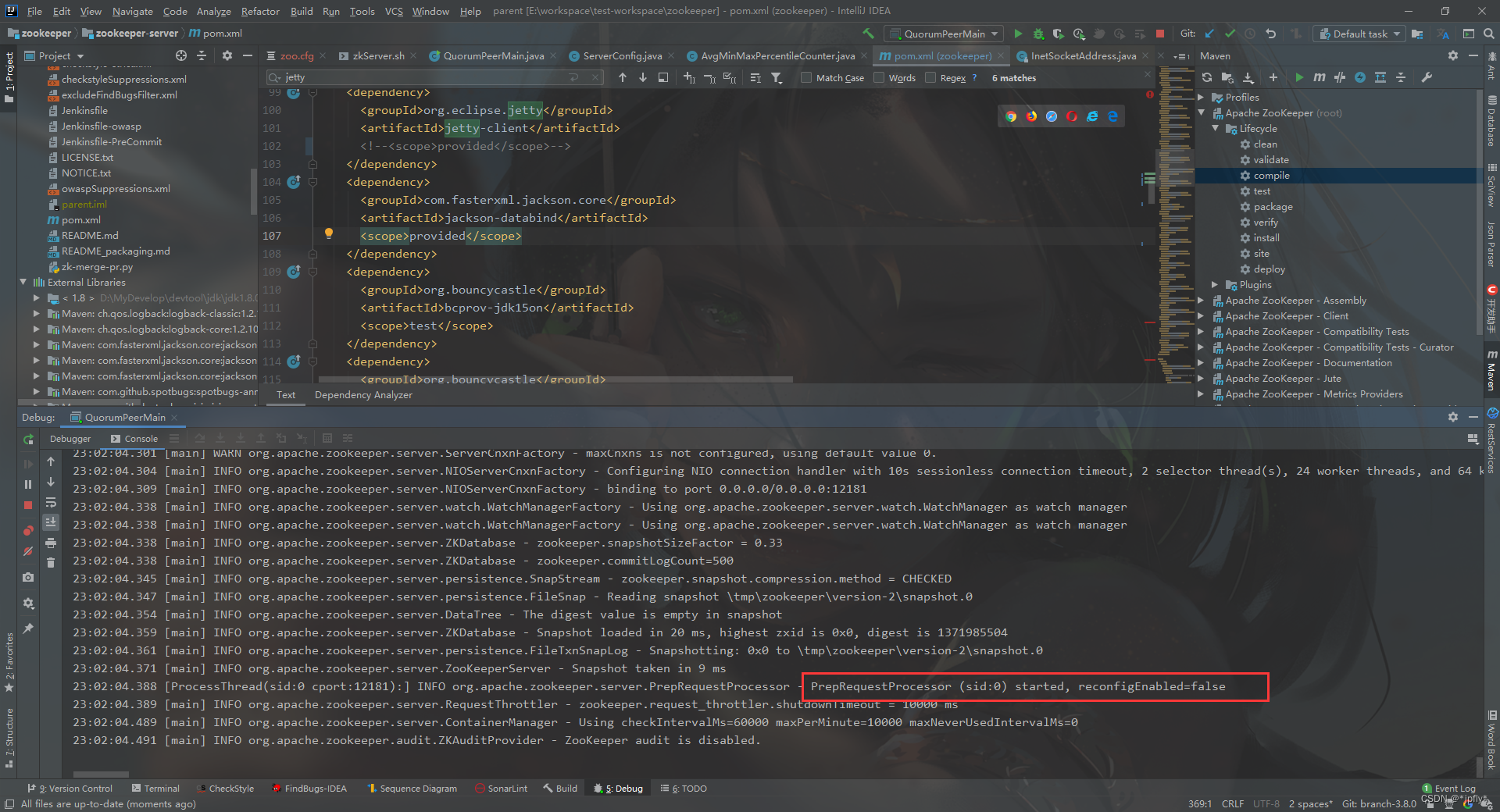
Task: Expand Plugins node in Maven tree
Action: pyautogui.click(x=1216, y=285)
